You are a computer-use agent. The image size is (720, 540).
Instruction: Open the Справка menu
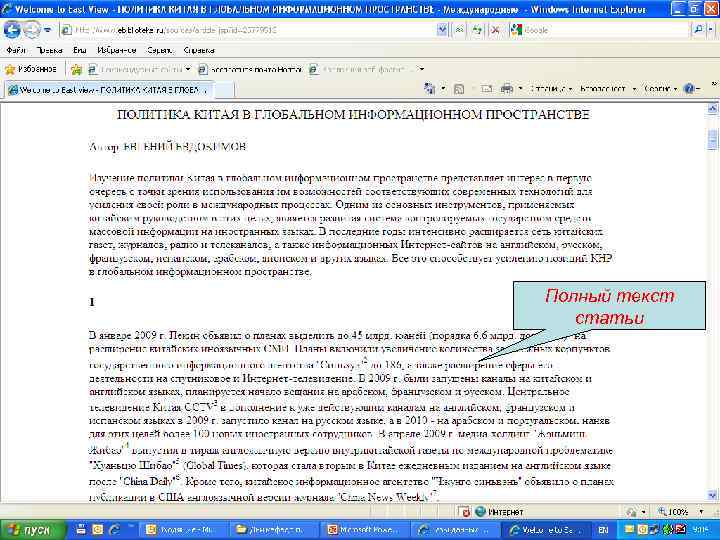[199, 50]
